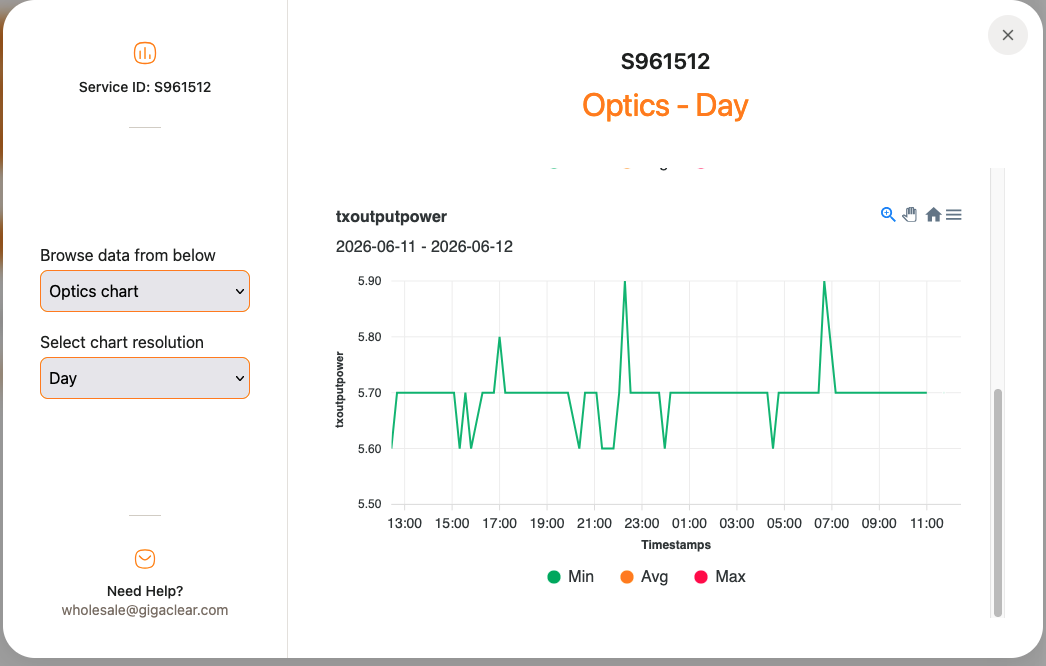
Task: Click the green Min legend color marker
Action: coord(554,577)
